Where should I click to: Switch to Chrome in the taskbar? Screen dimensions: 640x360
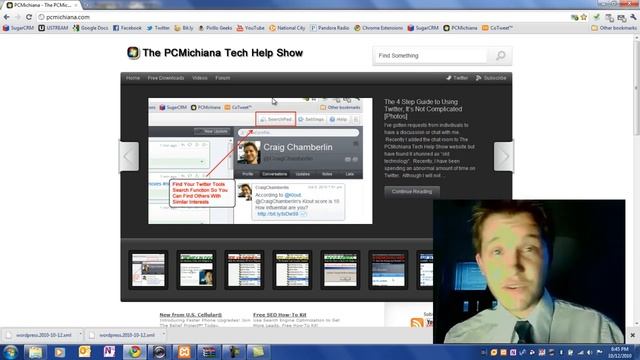(134, 352)
